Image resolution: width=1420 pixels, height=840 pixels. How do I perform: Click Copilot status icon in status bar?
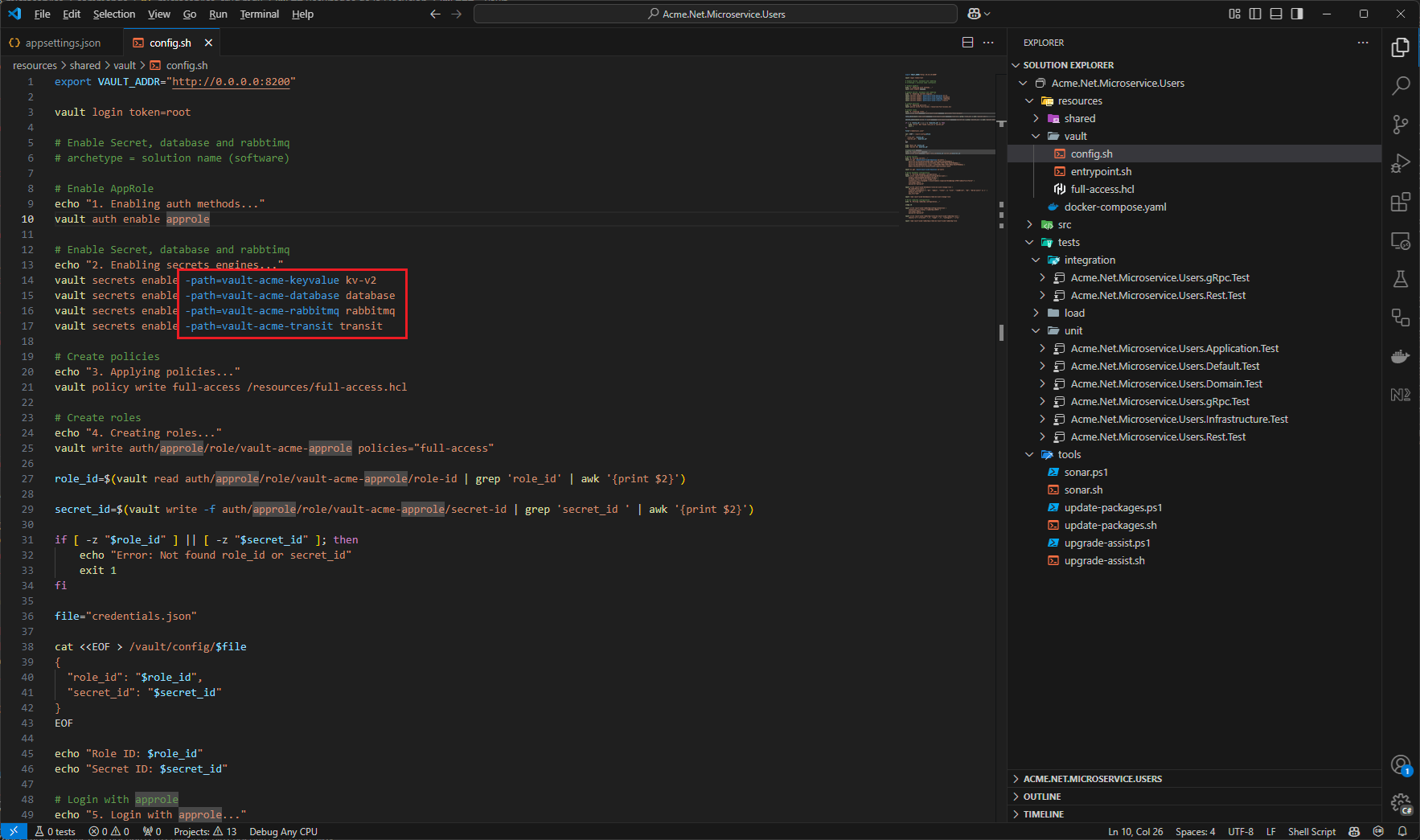click(x=1354, y=831)
